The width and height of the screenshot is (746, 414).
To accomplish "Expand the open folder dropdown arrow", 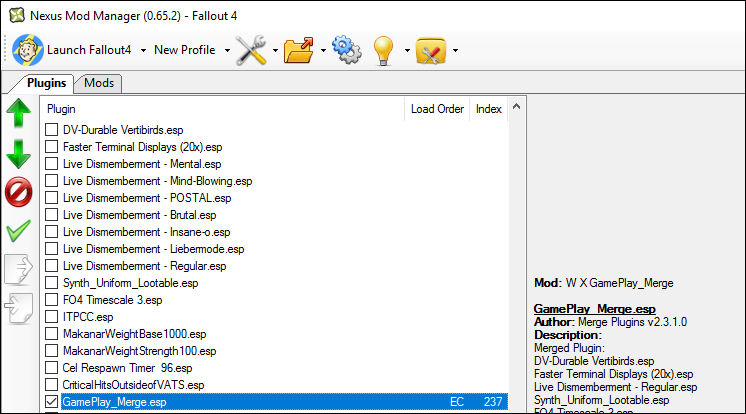I will pyautogui.click(x=323, y=50).
